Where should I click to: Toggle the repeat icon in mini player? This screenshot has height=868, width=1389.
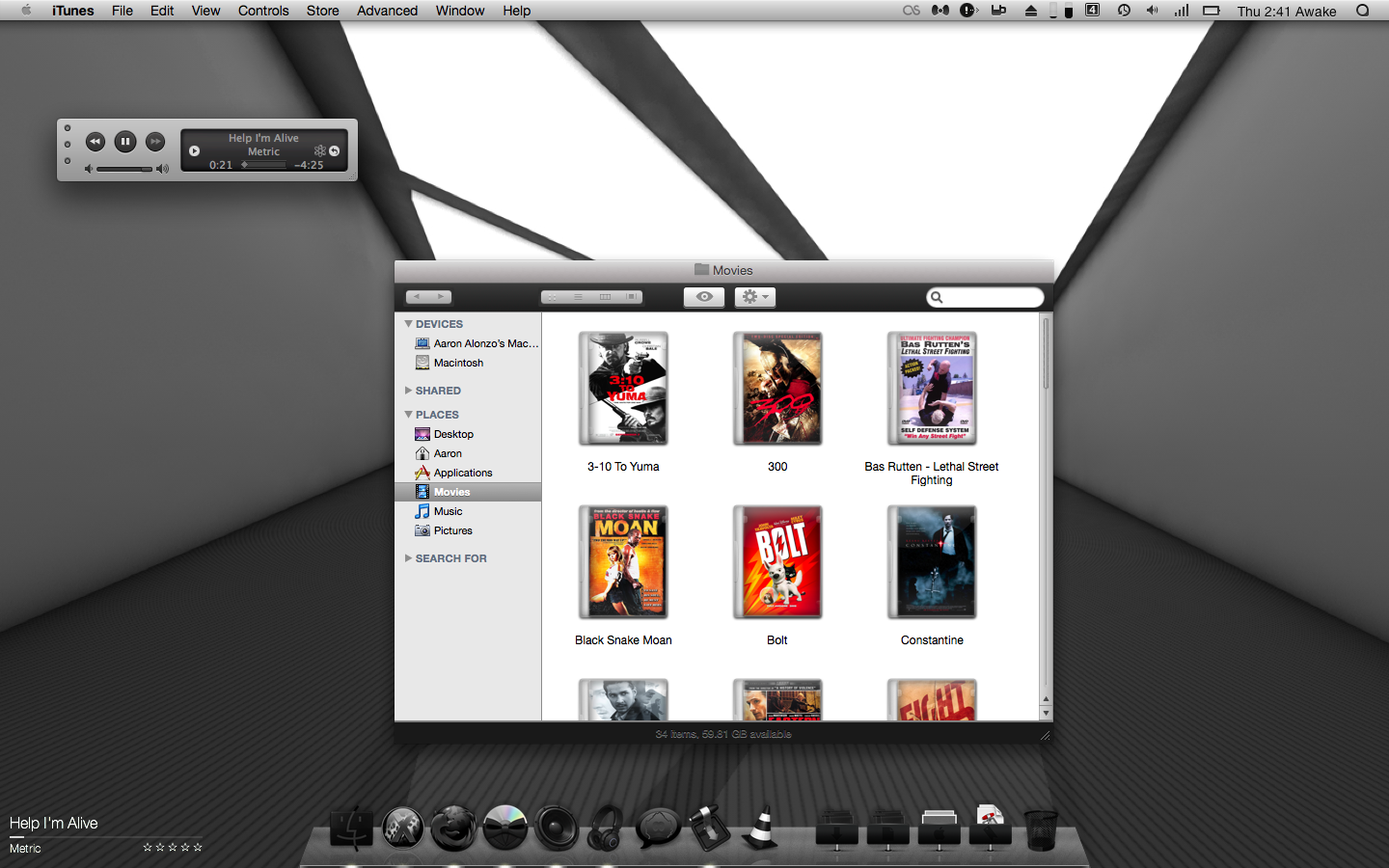[x=335, y=150]
